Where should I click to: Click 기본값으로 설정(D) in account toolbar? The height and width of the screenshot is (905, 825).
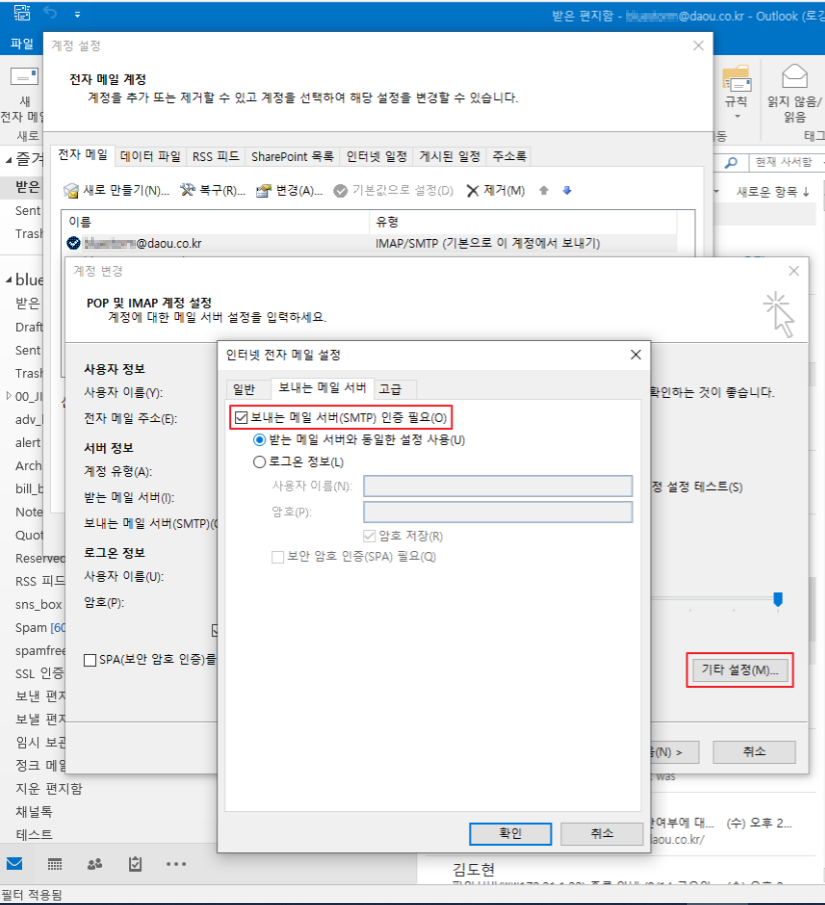394,190
